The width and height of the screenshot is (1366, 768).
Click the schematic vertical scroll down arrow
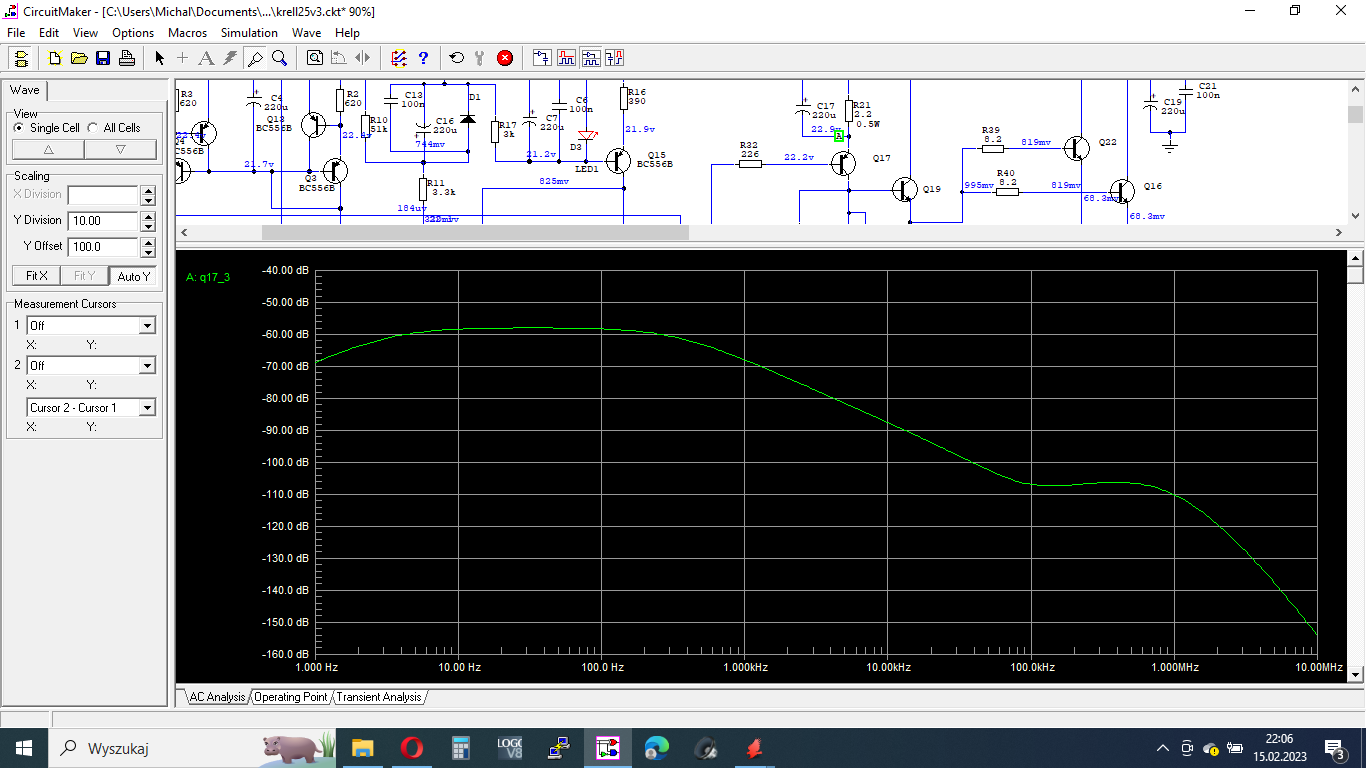tap(1356, 215)
